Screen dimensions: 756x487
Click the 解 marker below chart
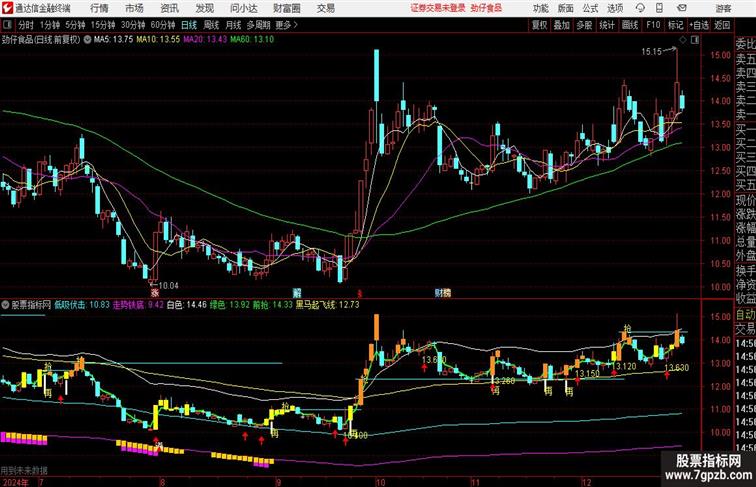click(x=297, y=292)
